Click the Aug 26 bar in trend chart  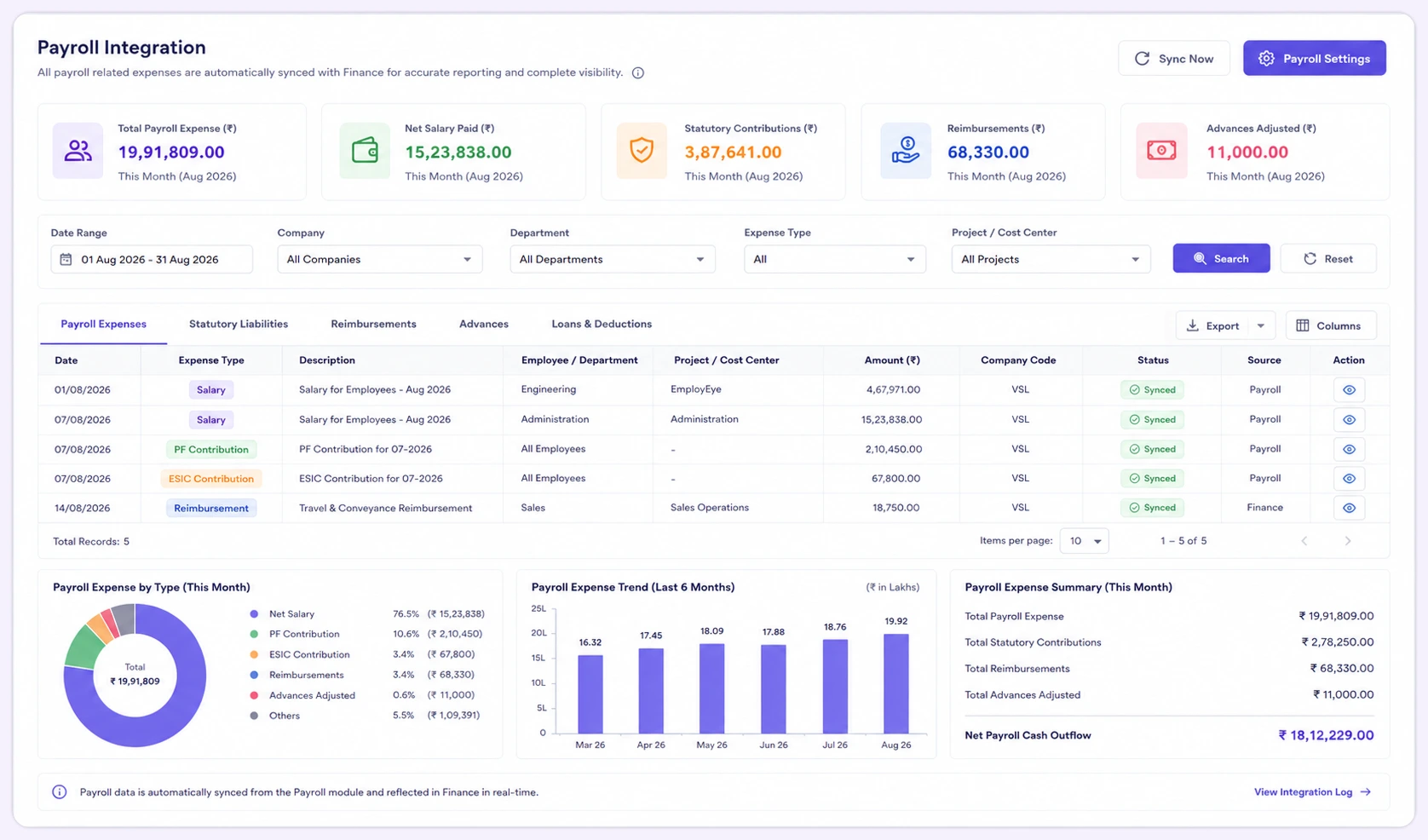tap(895, 683)
